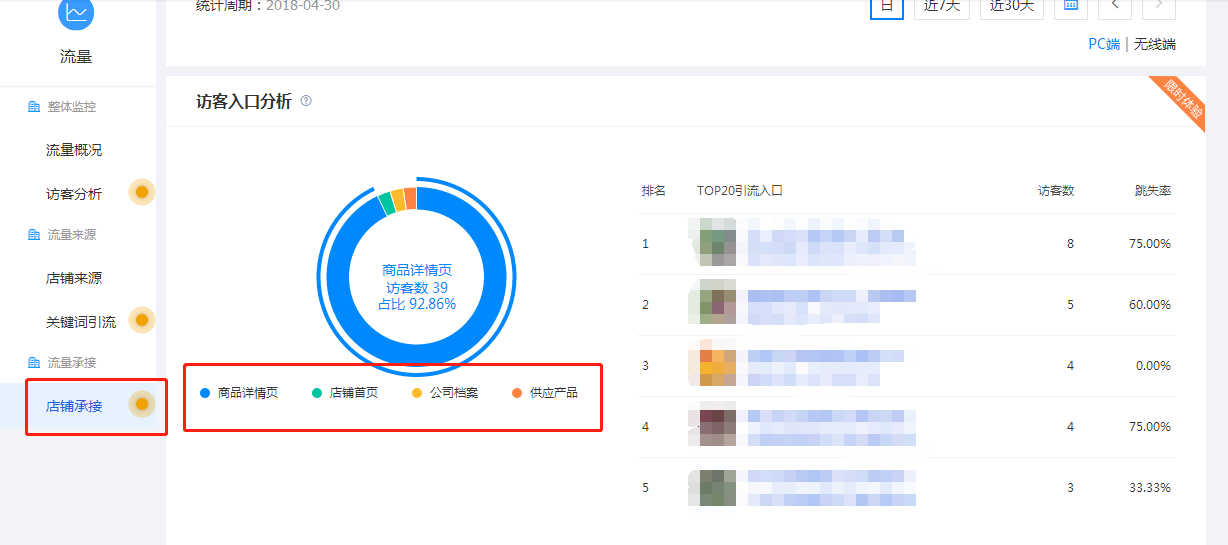Screen dimensions: 1228x545
Task: Select the 近30天 period button
Action: coord(1011,6)
